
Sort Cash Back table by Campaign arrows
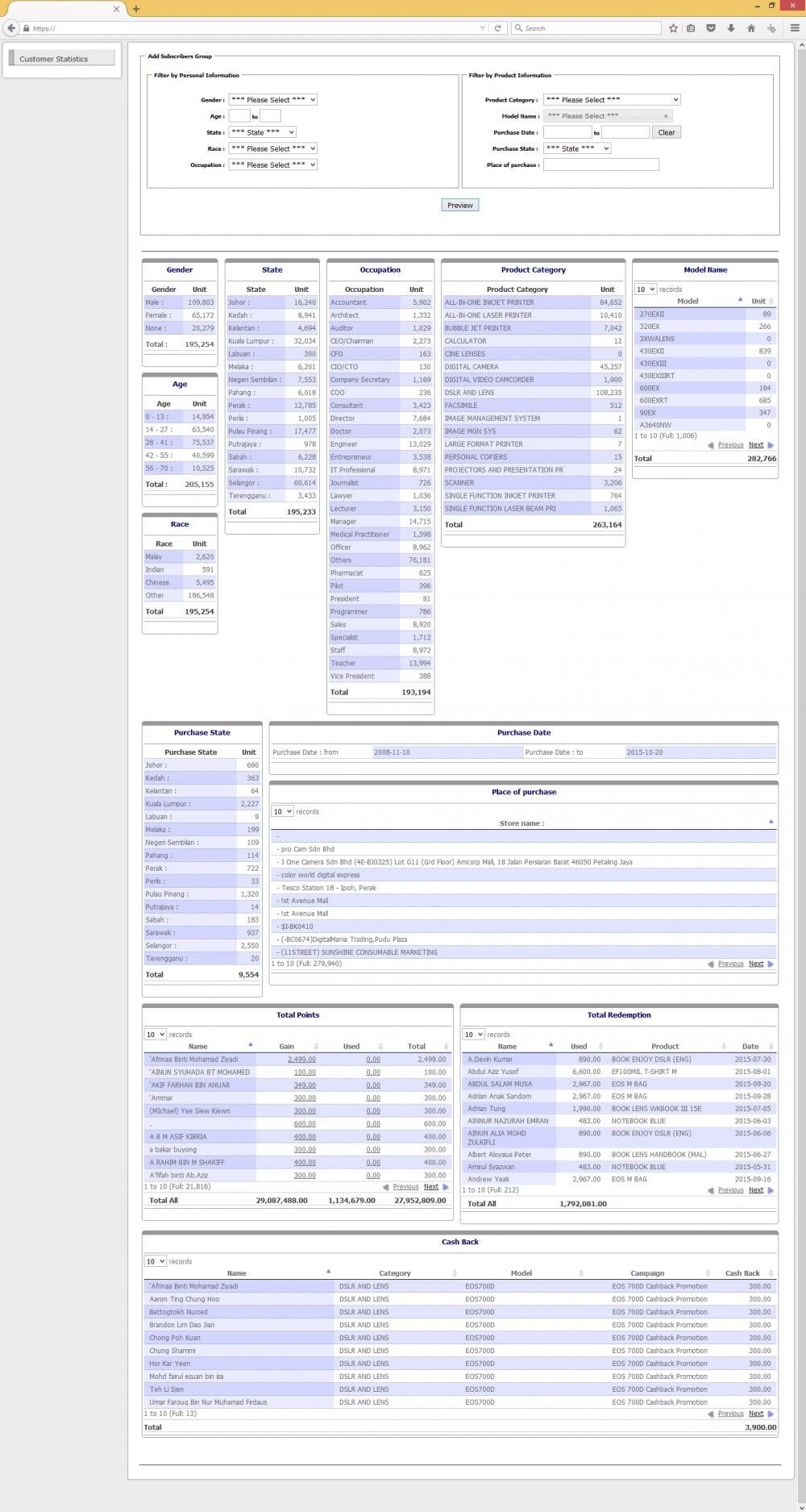pos(708,1273)
